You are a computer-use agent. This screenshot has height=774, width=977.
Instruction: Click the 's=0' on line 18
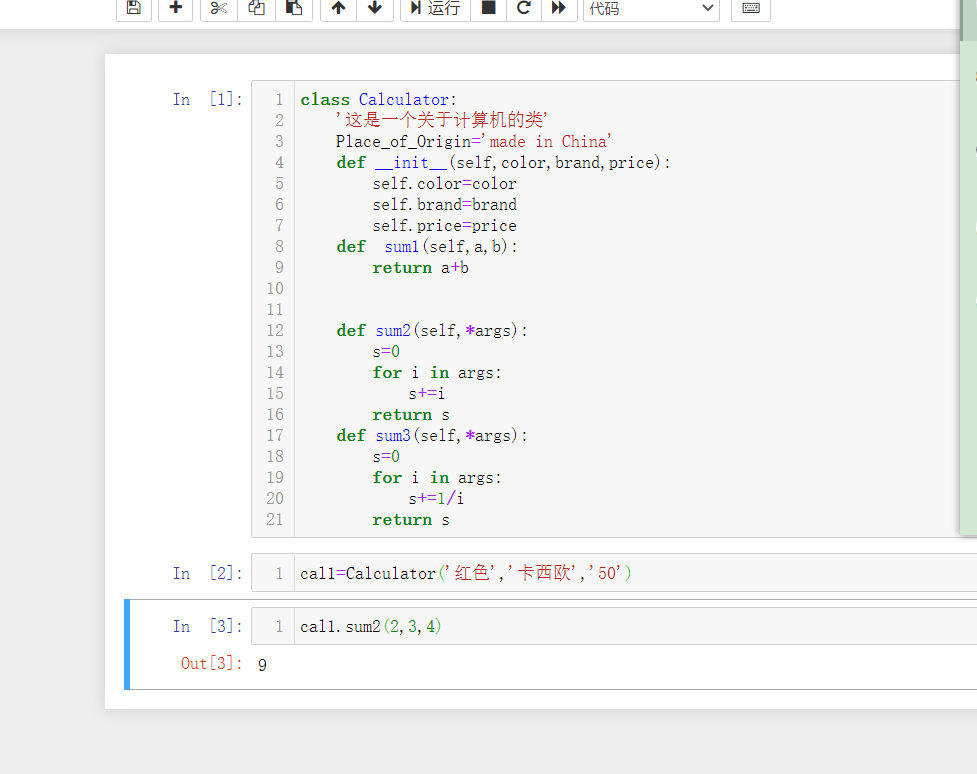(x=386, y=457)
